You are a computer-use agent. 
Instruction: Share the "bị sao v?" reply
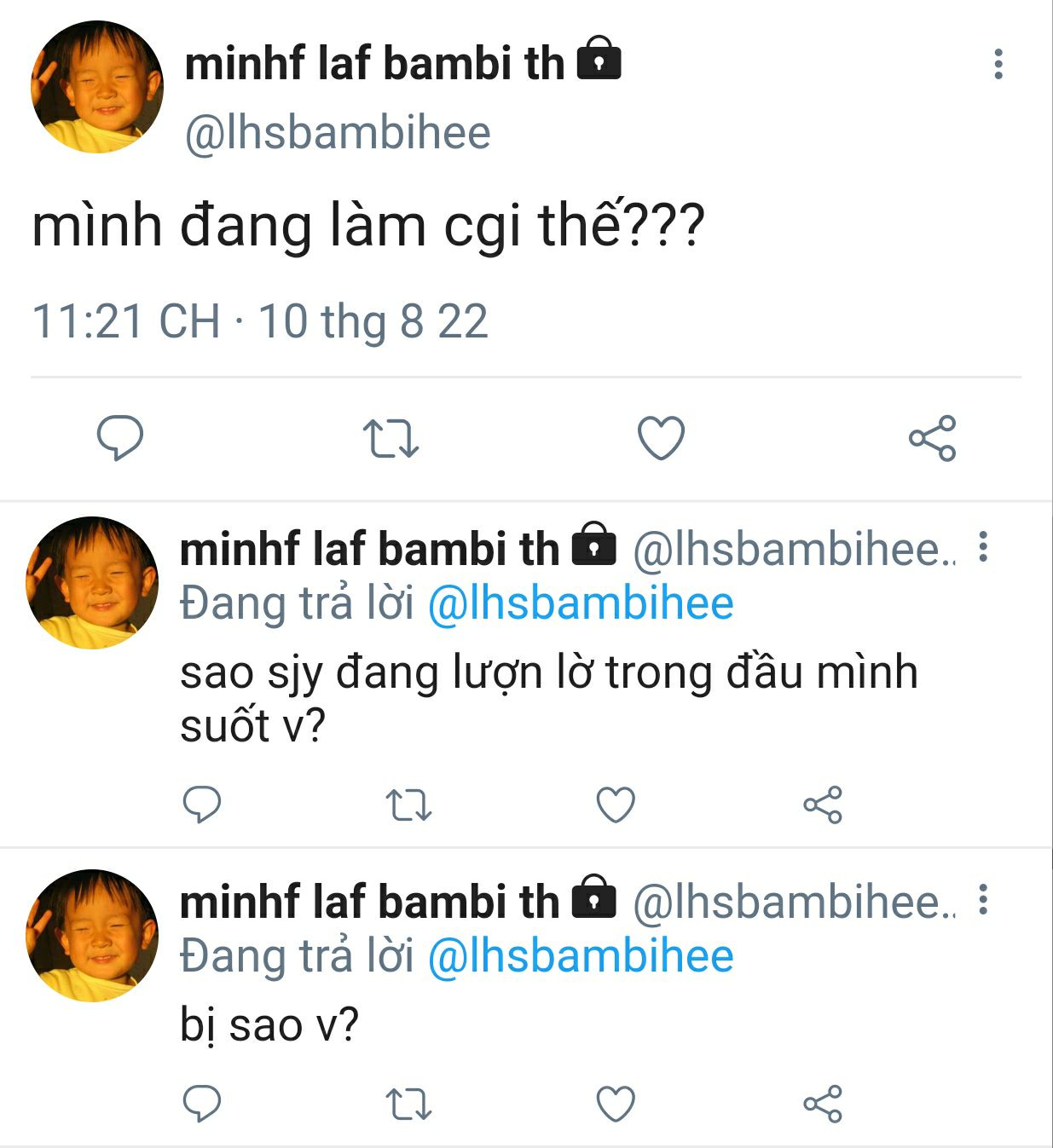click(x=823, y=1104)
